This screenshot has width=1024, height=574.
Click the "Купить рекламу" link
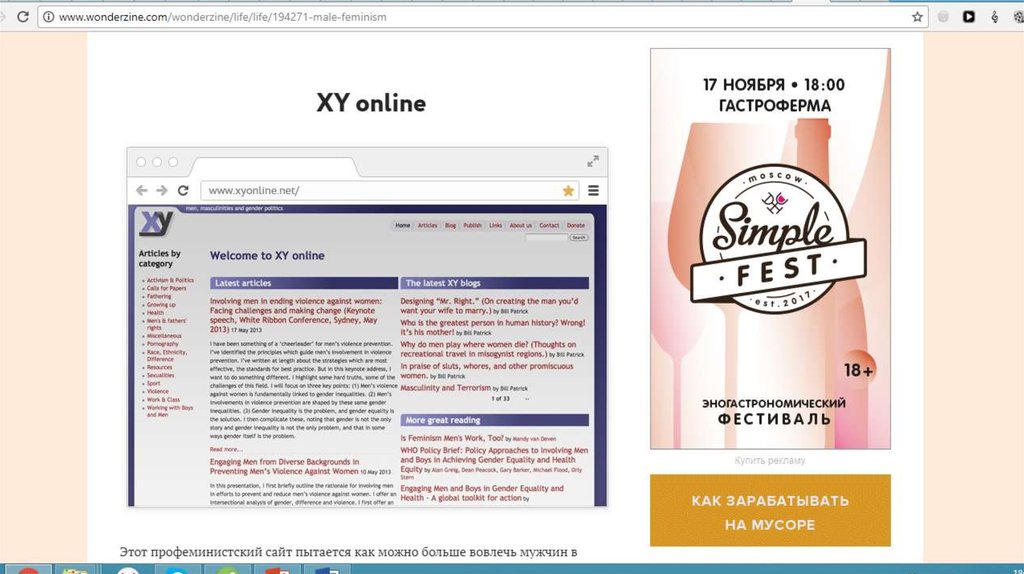click(769, 460)
